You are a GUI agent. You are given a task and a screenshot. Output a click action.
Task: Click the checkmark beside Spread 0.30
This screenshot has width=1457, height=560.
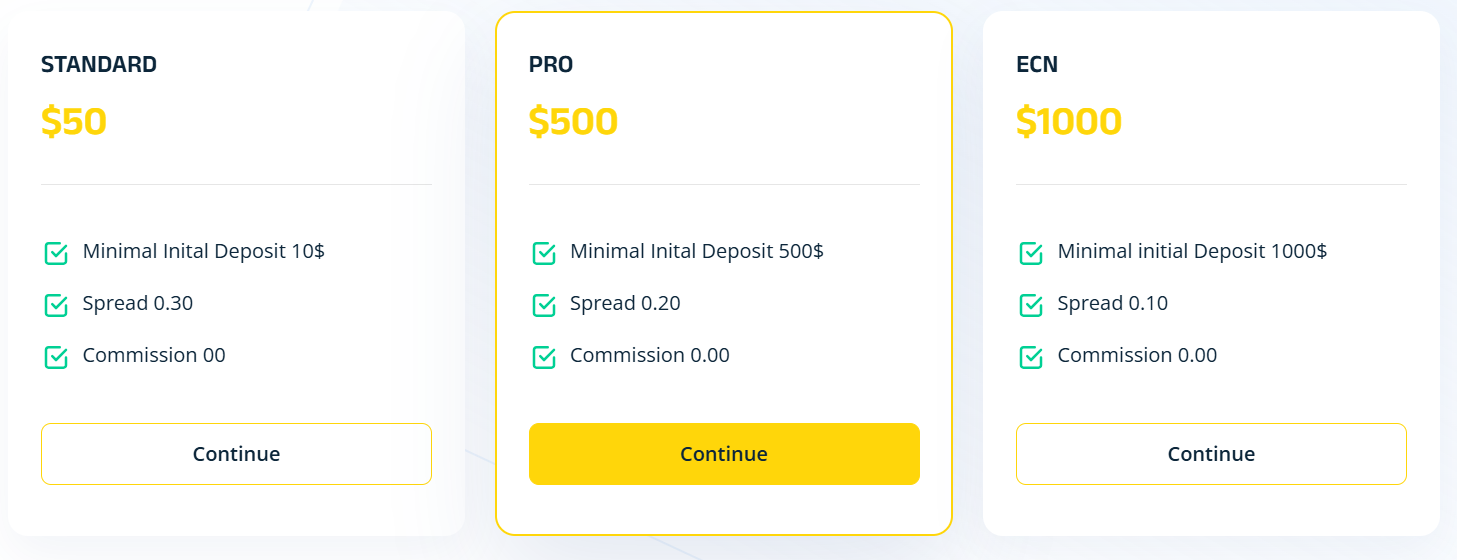point(56,305)
